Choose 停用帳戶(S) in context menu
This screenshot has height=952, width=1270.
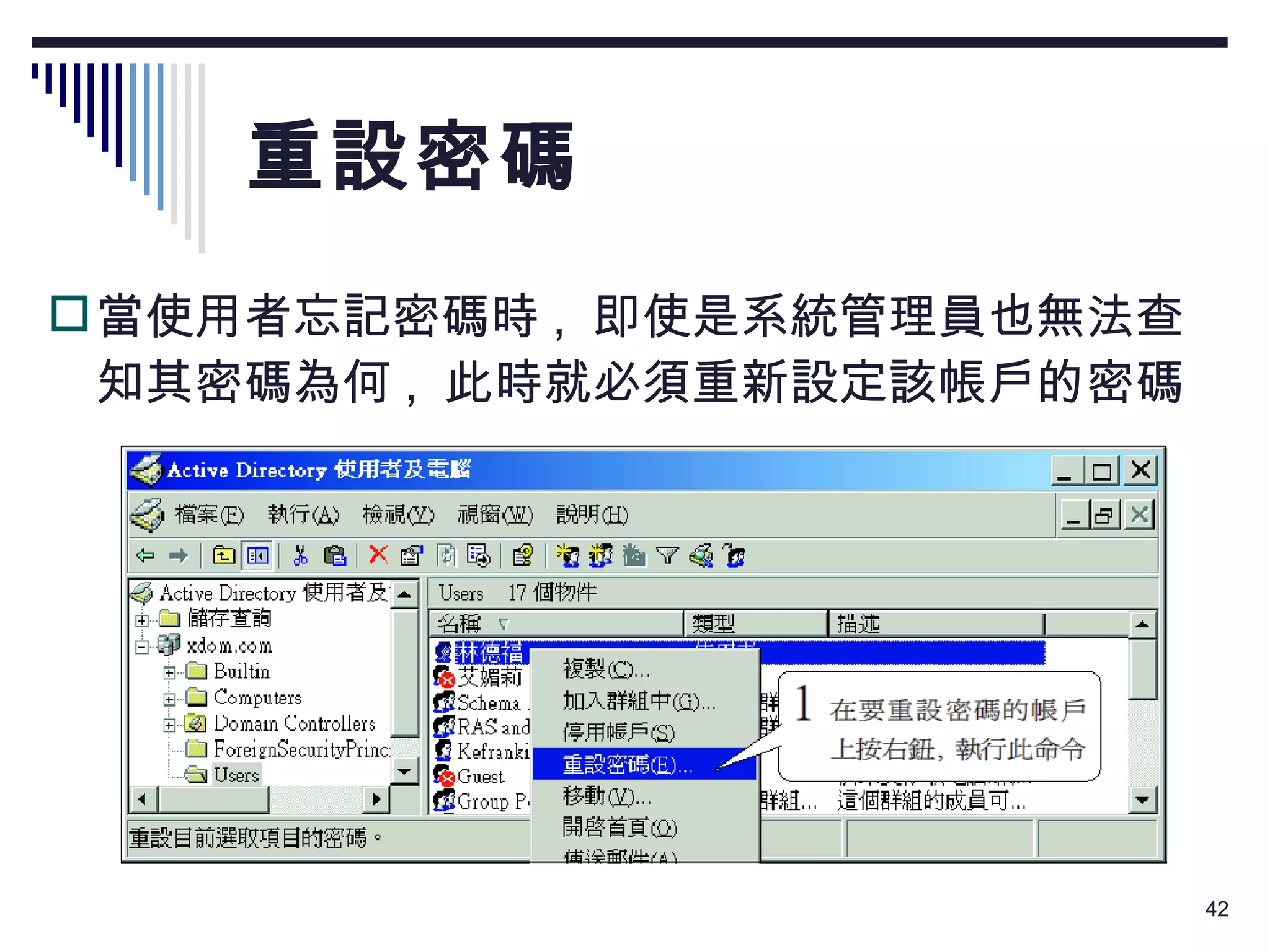[645, 733]
